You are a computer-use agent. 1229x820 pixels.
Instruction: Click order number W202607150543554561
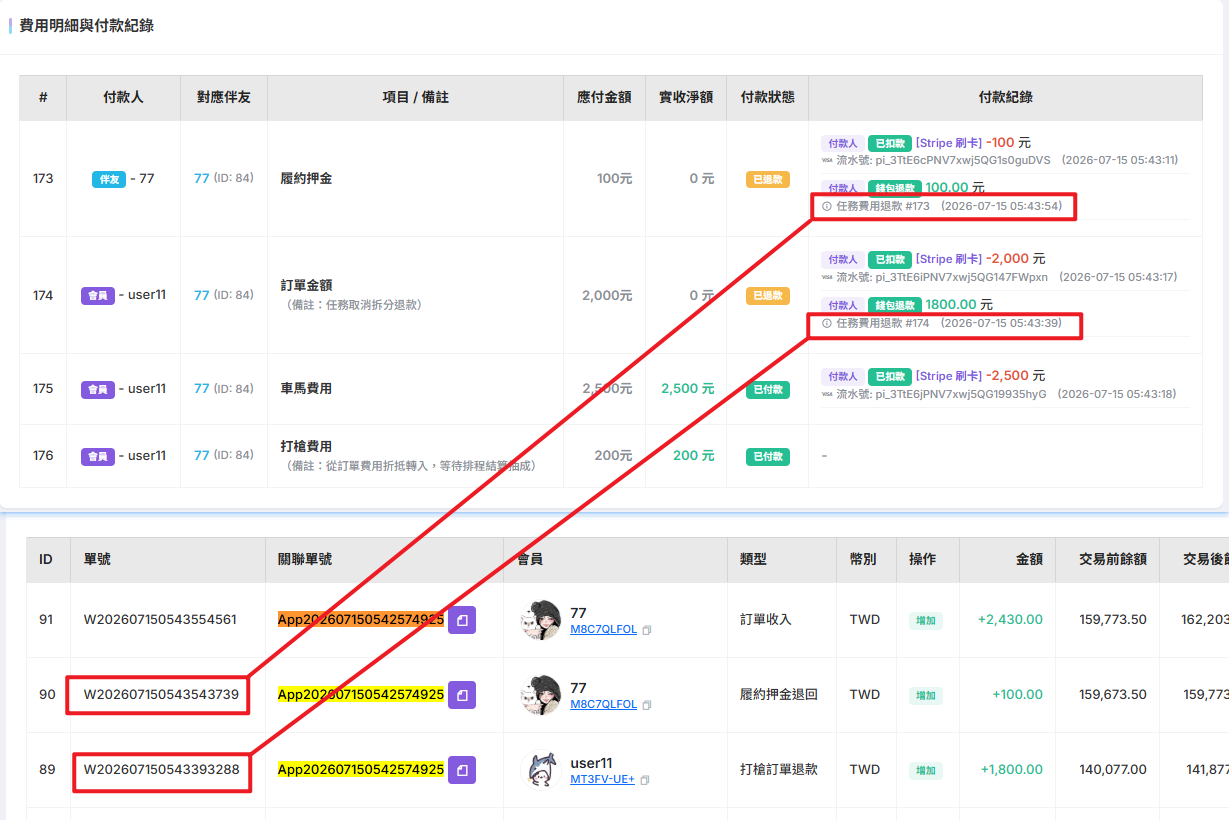[x=160, y=620]
